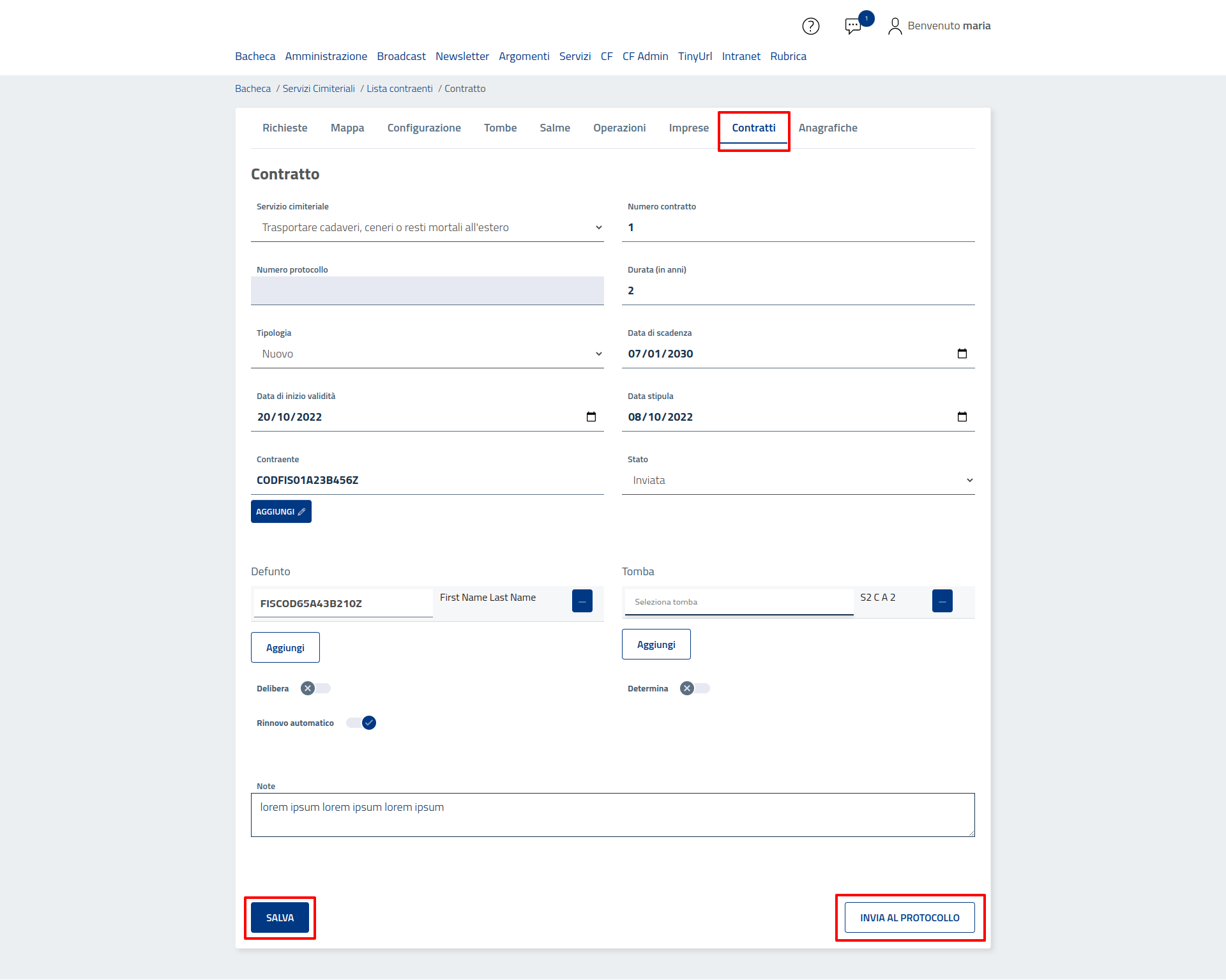
Task: Remove defunto row with minus button
Action: [582, 601]
